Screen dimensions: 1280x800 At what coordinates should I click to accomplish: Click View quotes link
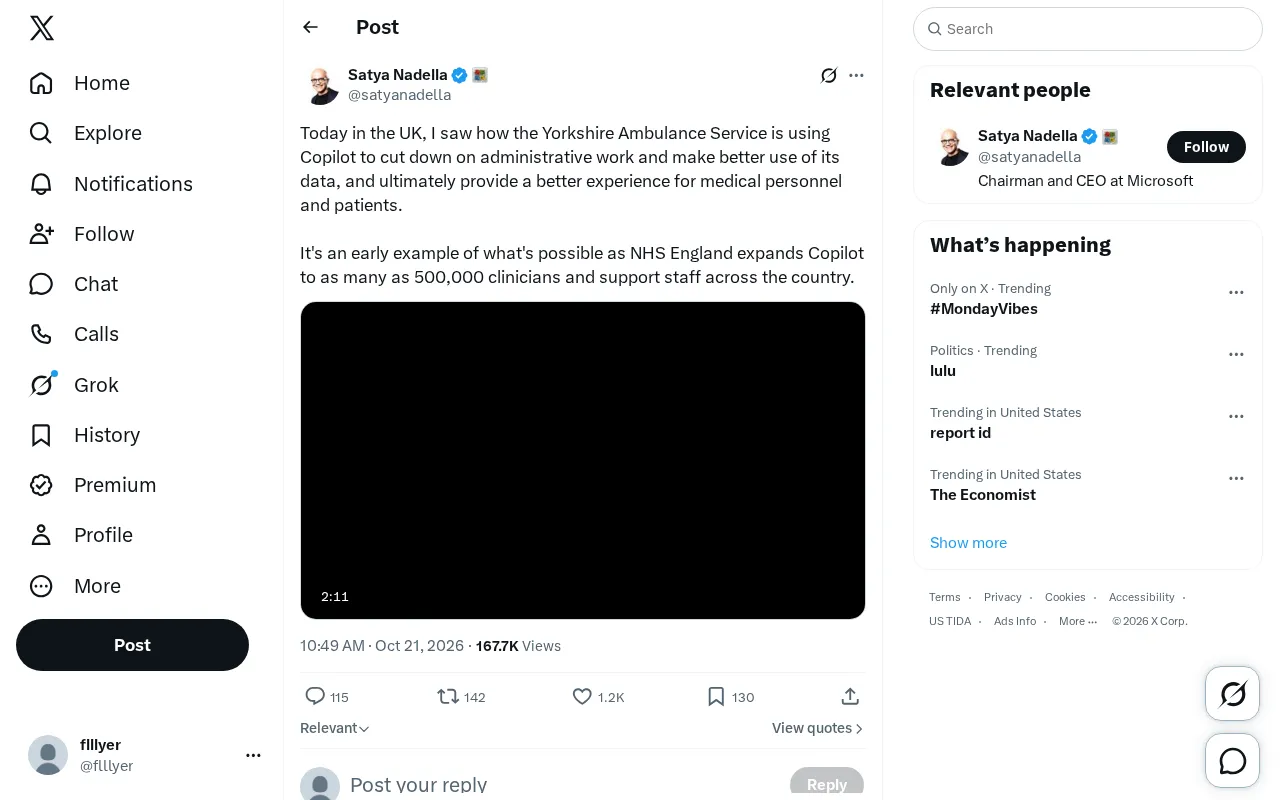coord(818,728)
